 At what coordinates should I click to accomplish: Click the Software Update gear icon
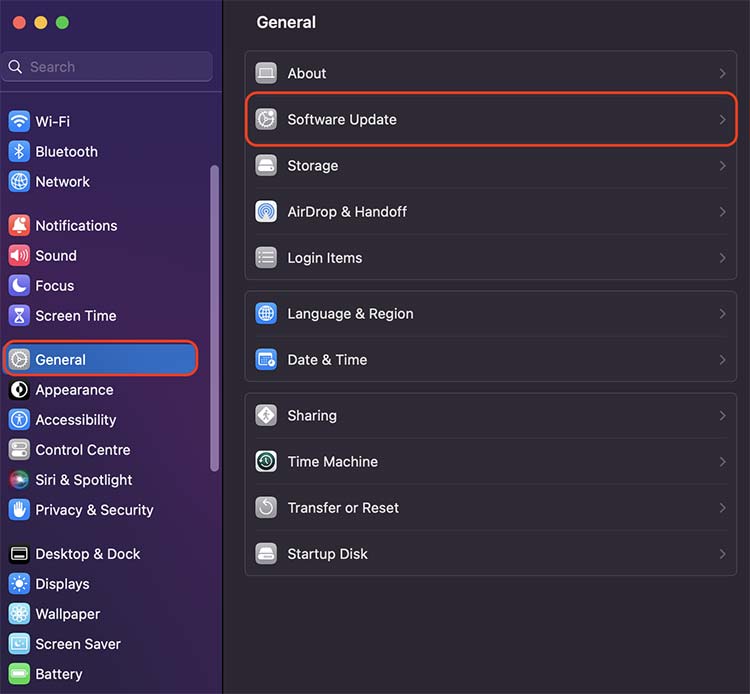[266, 119]
